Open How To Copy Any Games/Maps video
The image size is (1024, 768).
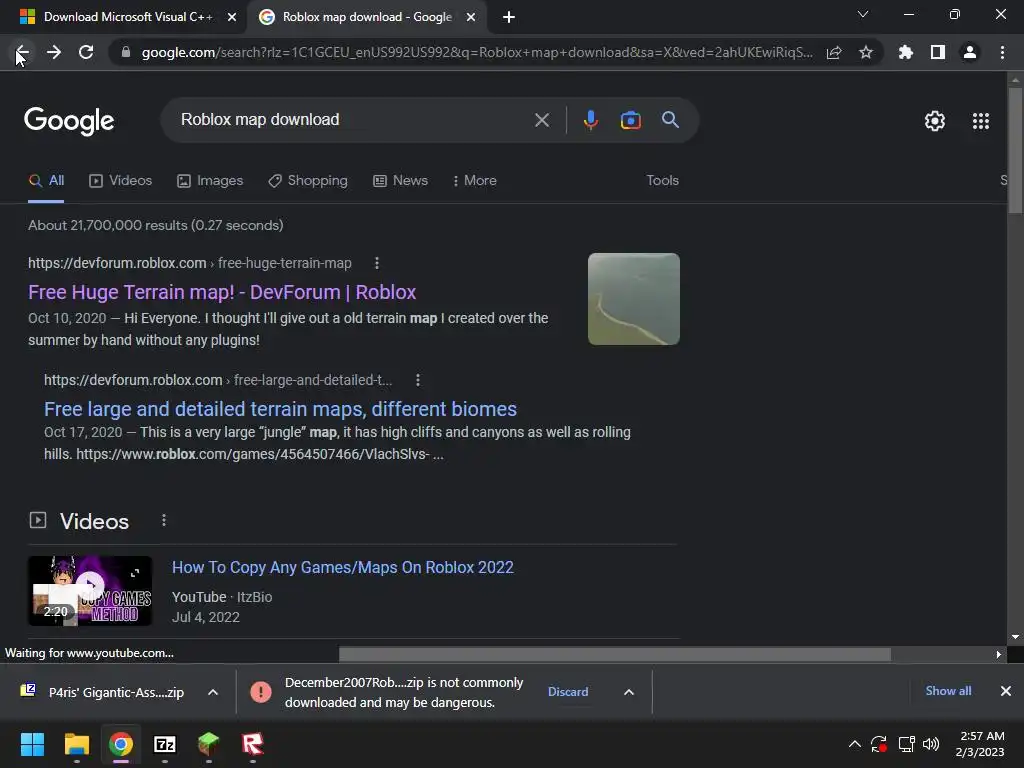(343, 568)
